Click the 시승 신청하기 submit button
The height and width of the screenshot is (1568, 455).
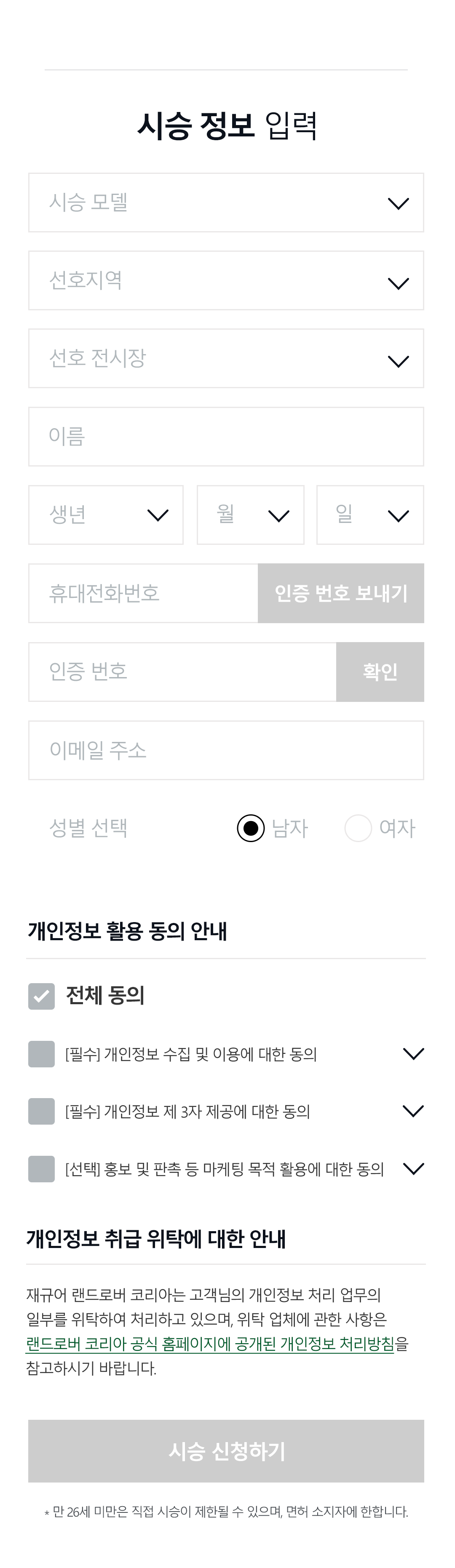226,1451
